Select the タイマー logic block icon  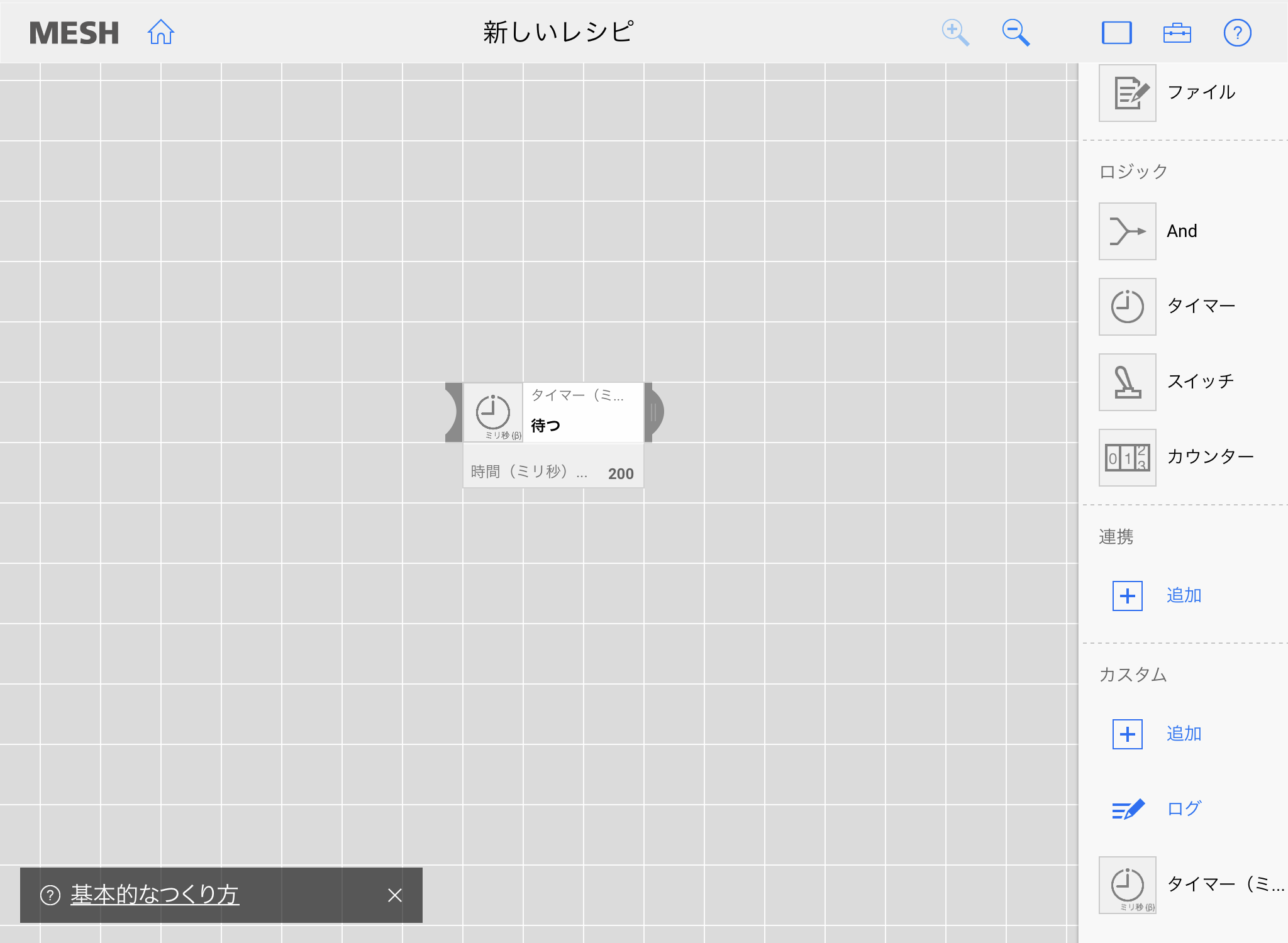1128,307
